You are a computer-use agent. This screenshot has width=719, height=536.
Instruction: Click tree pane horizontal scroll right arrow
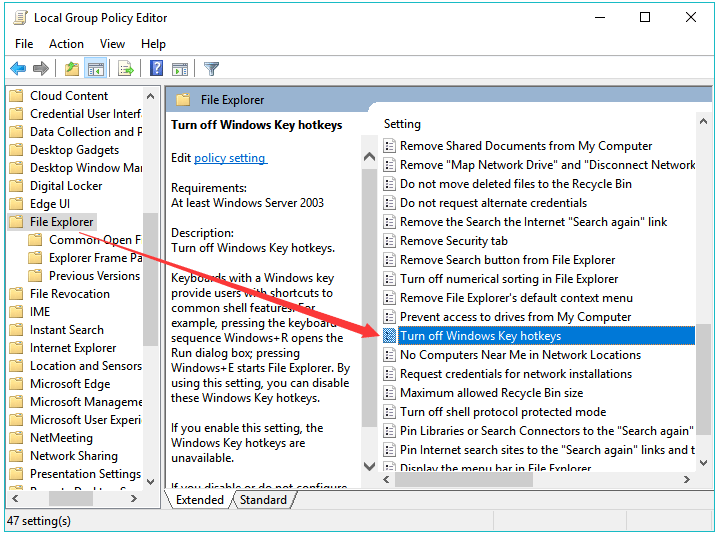coord(134,498)
